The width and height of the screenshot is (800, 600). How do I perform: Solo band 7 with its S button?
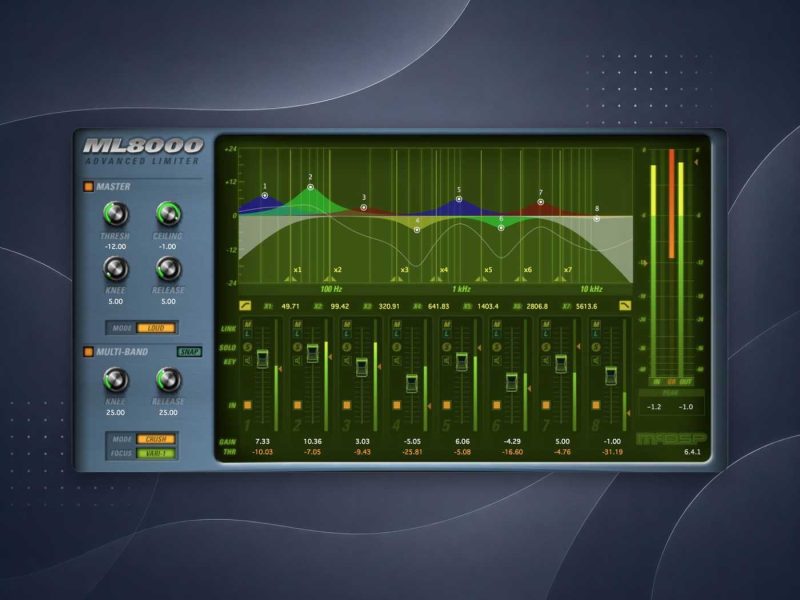(546, 347)
